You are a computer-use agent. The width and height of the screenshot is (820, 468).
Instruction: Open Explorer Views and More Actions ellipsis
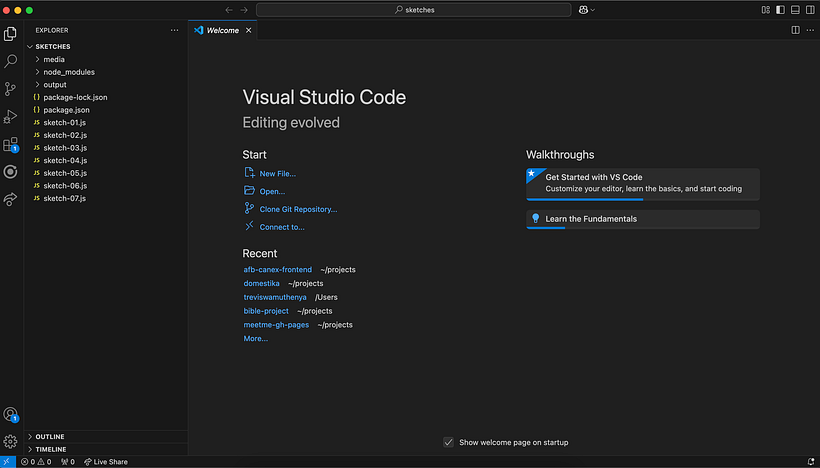[174, 30]
